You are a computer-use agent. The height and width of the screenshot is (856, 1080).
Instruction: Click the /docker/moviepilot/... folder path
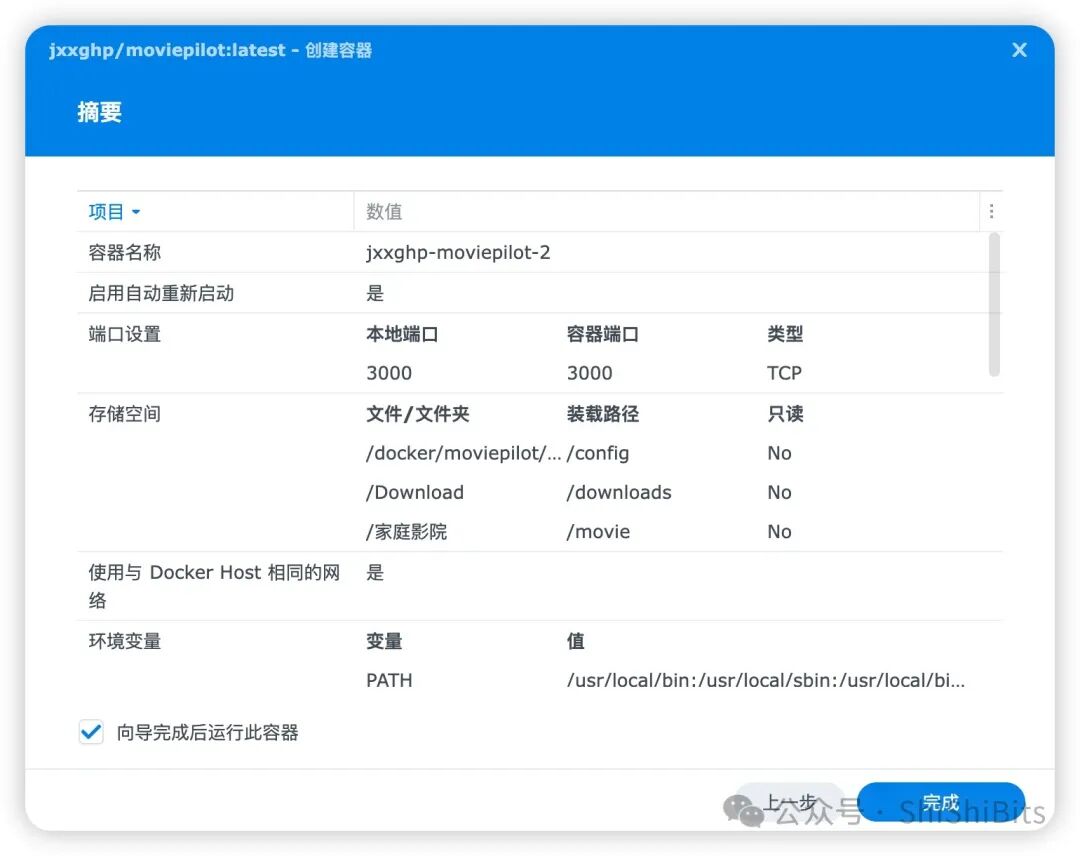pos(464,453)
